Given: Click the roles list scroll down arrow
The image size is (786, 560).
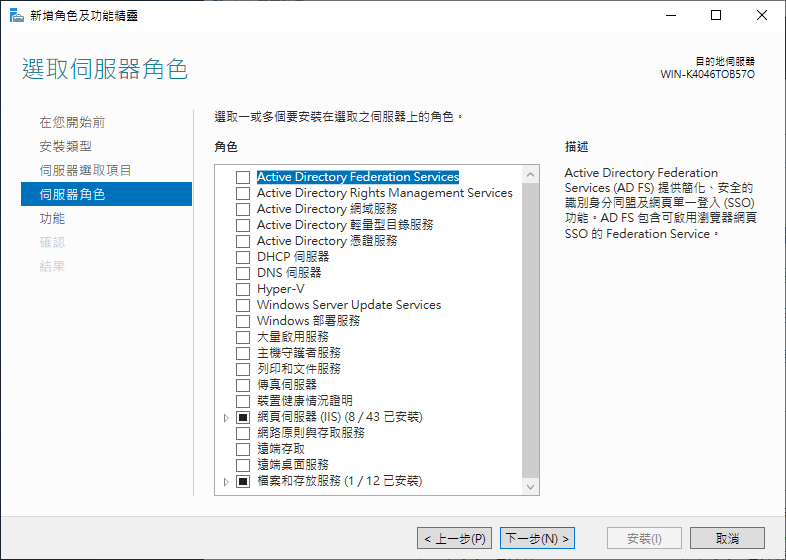Looking at the screenshot, I should point(530,487).
